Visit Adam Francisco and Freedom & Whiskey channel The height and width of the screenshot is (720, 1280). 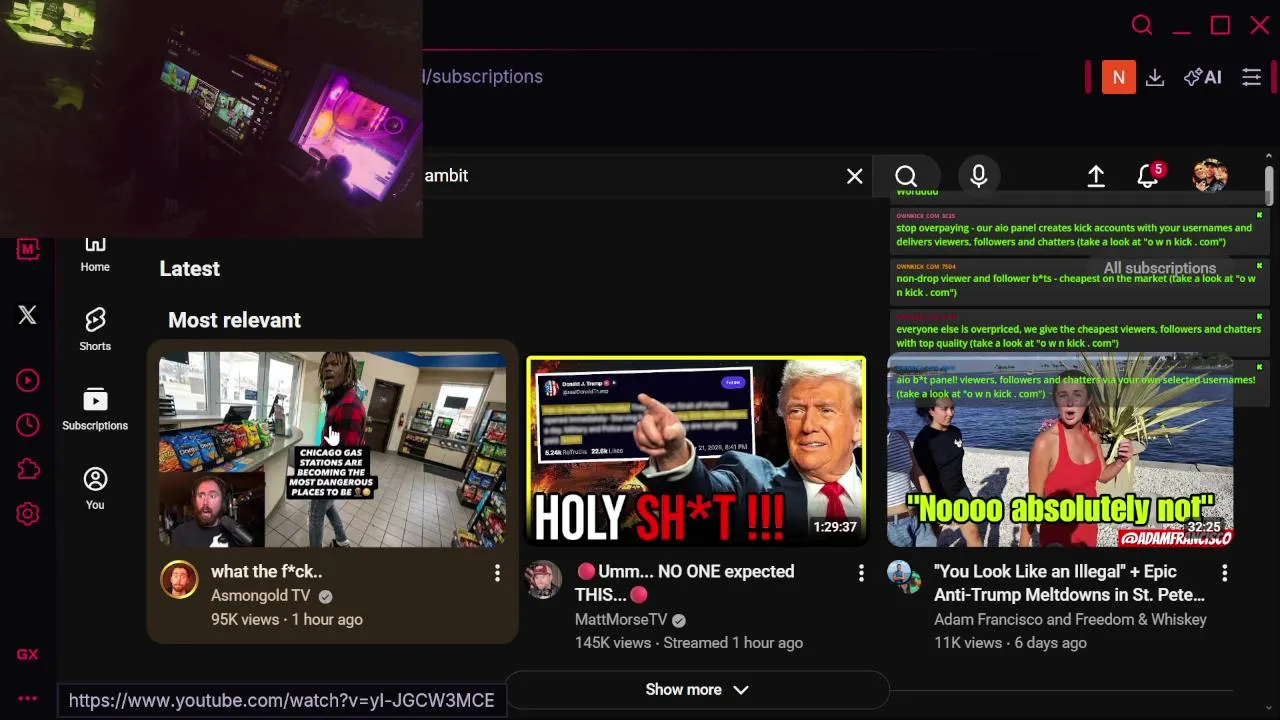click(x=1070, y=620)
